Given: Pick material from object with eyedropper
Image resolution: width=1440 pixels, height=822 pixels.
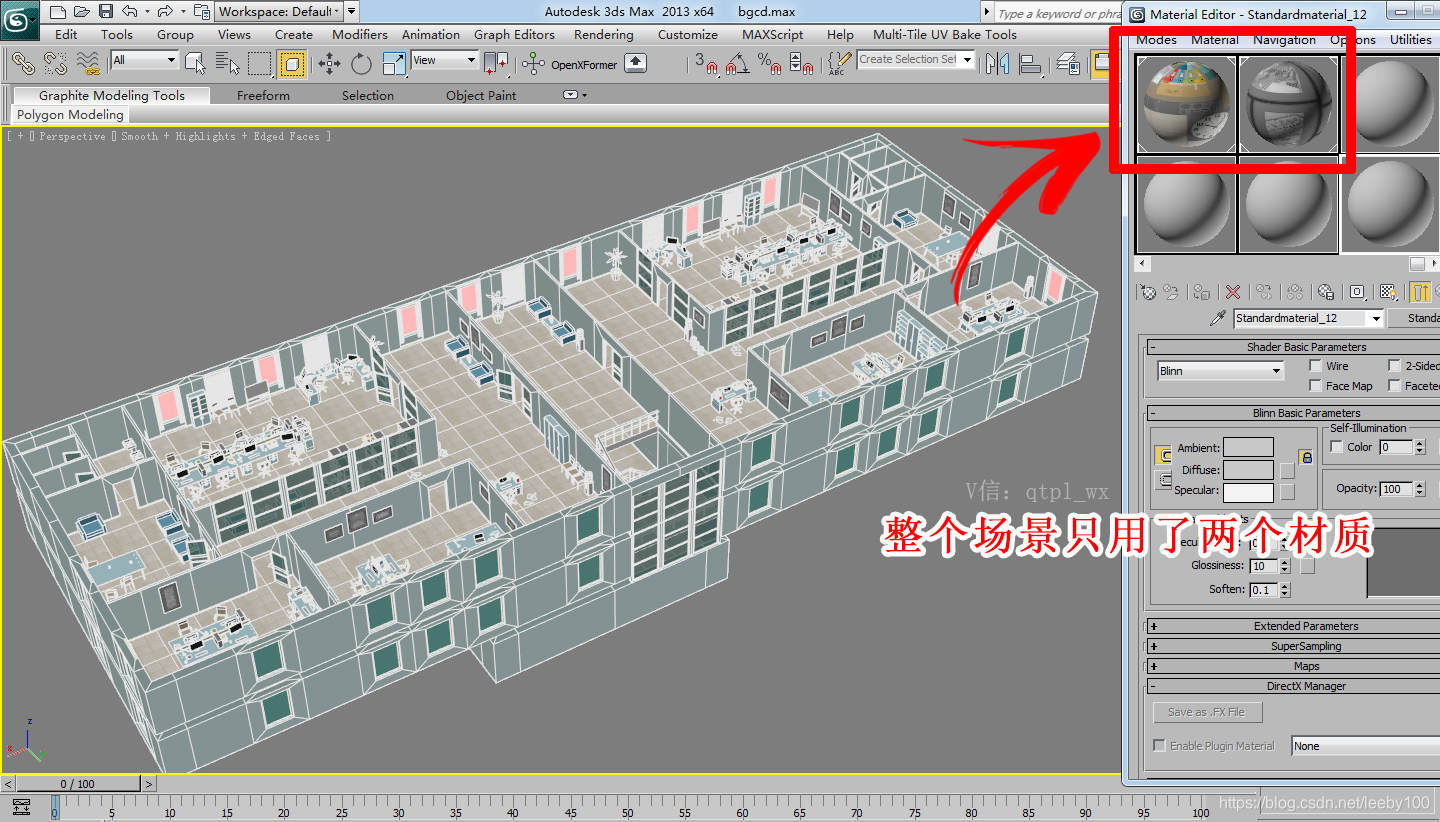Looking at the screenshot, I should pyautogui.click(x=1217, y=318).
